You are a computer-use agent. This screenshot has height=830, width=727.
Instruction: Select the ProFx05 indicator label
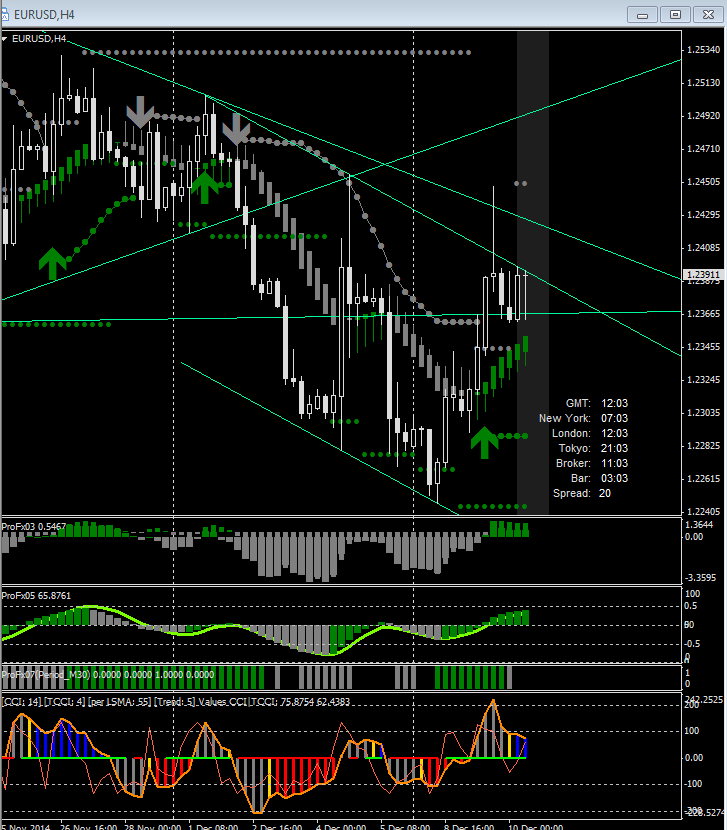36,595
